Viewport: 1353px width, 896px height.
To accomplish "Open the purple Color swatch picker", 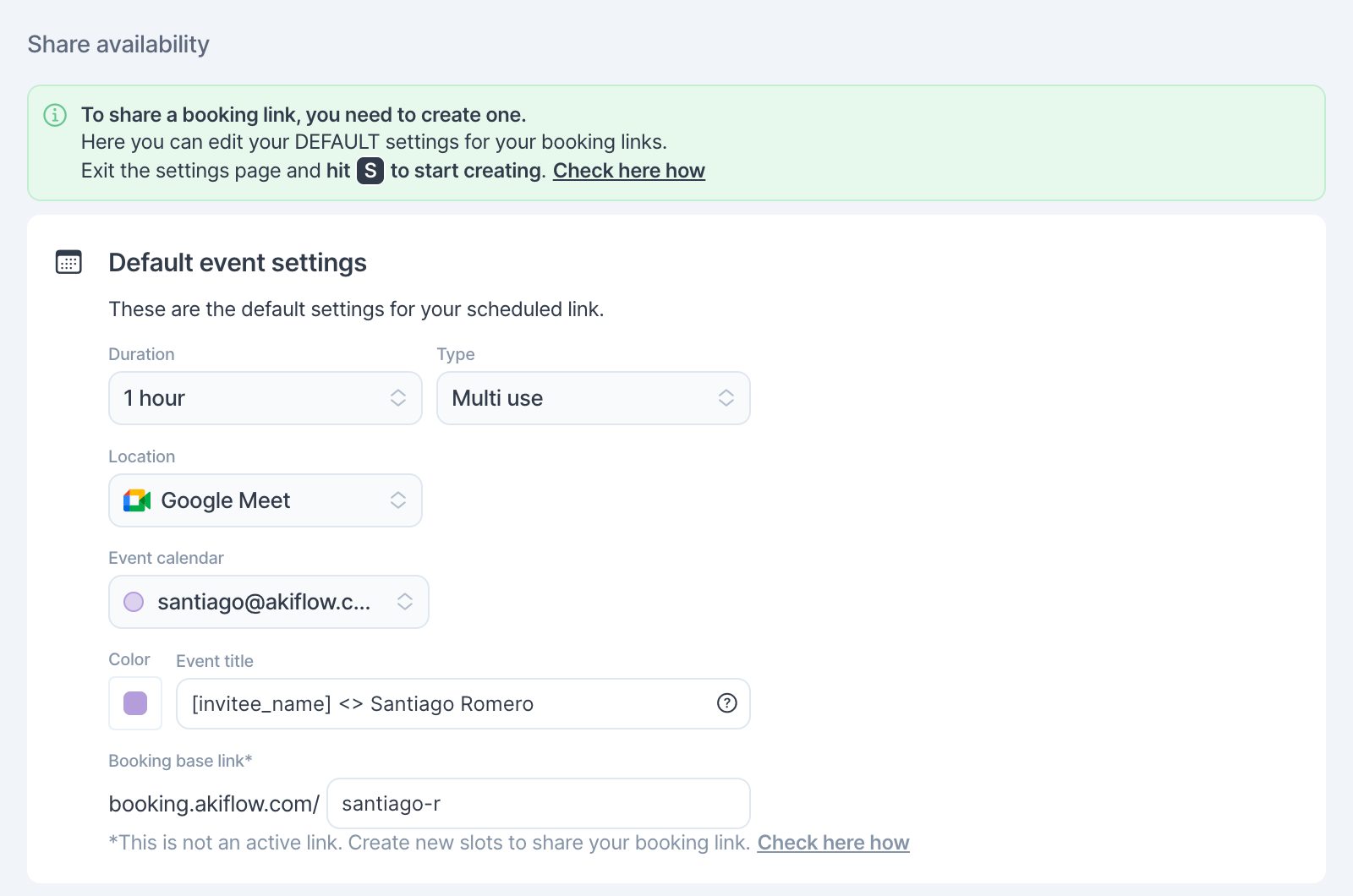I will coord(135,703).
